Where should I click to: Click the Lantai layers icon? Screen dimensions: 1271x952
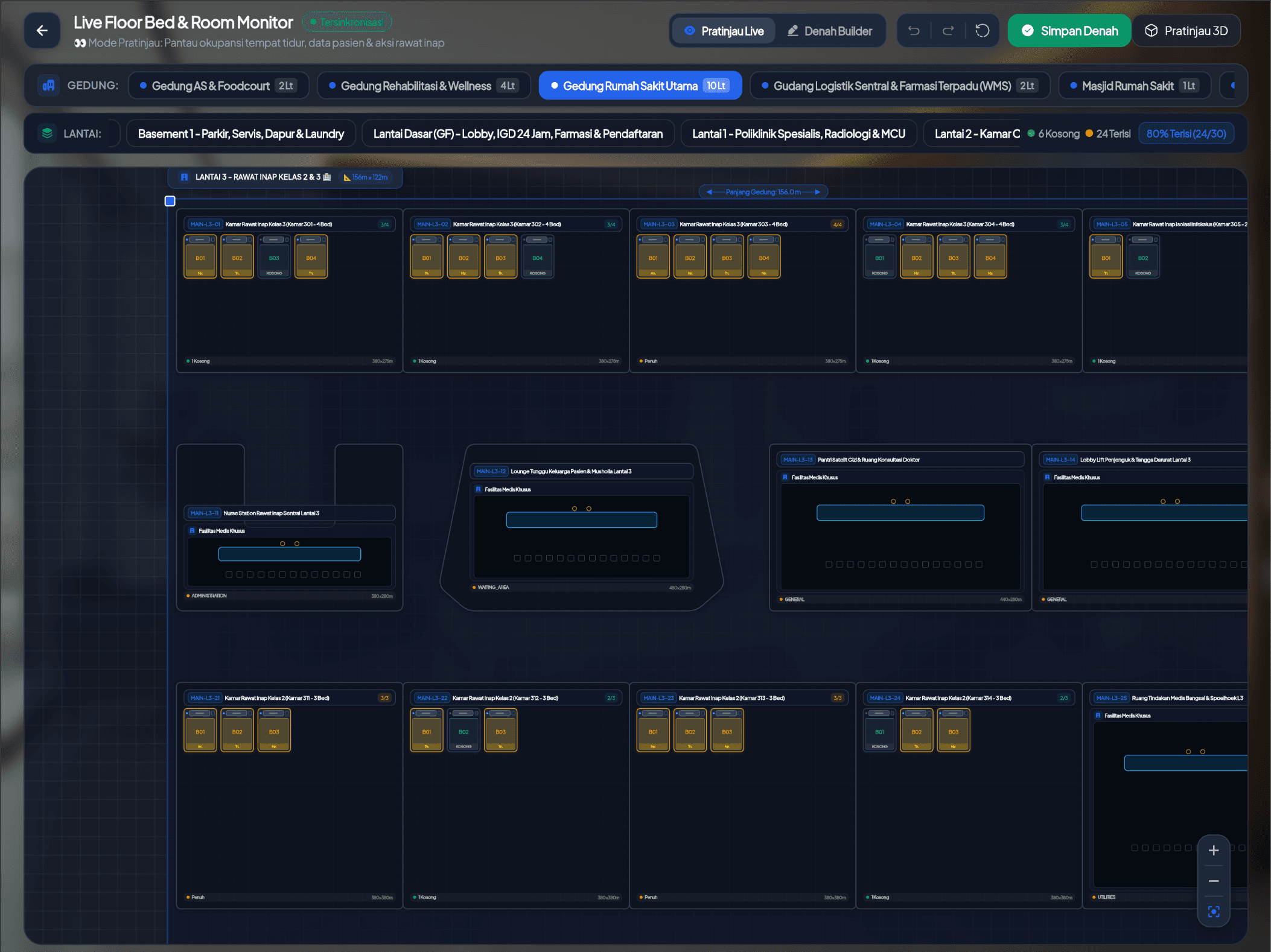pyautogui.click(x=47, y=133)
